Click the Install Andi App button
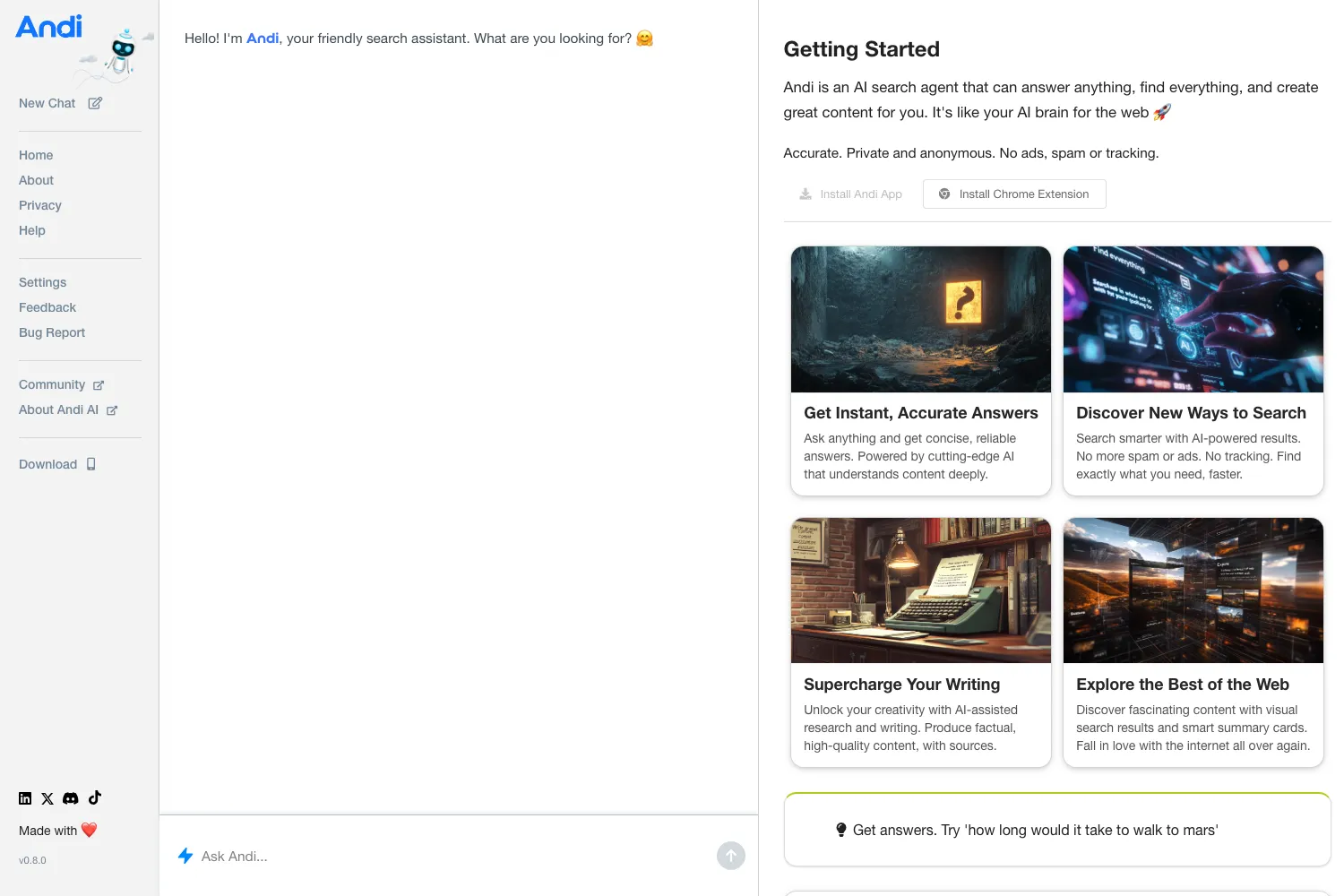The height and width of the screenshot is (896, 1344). click(851, 194)
